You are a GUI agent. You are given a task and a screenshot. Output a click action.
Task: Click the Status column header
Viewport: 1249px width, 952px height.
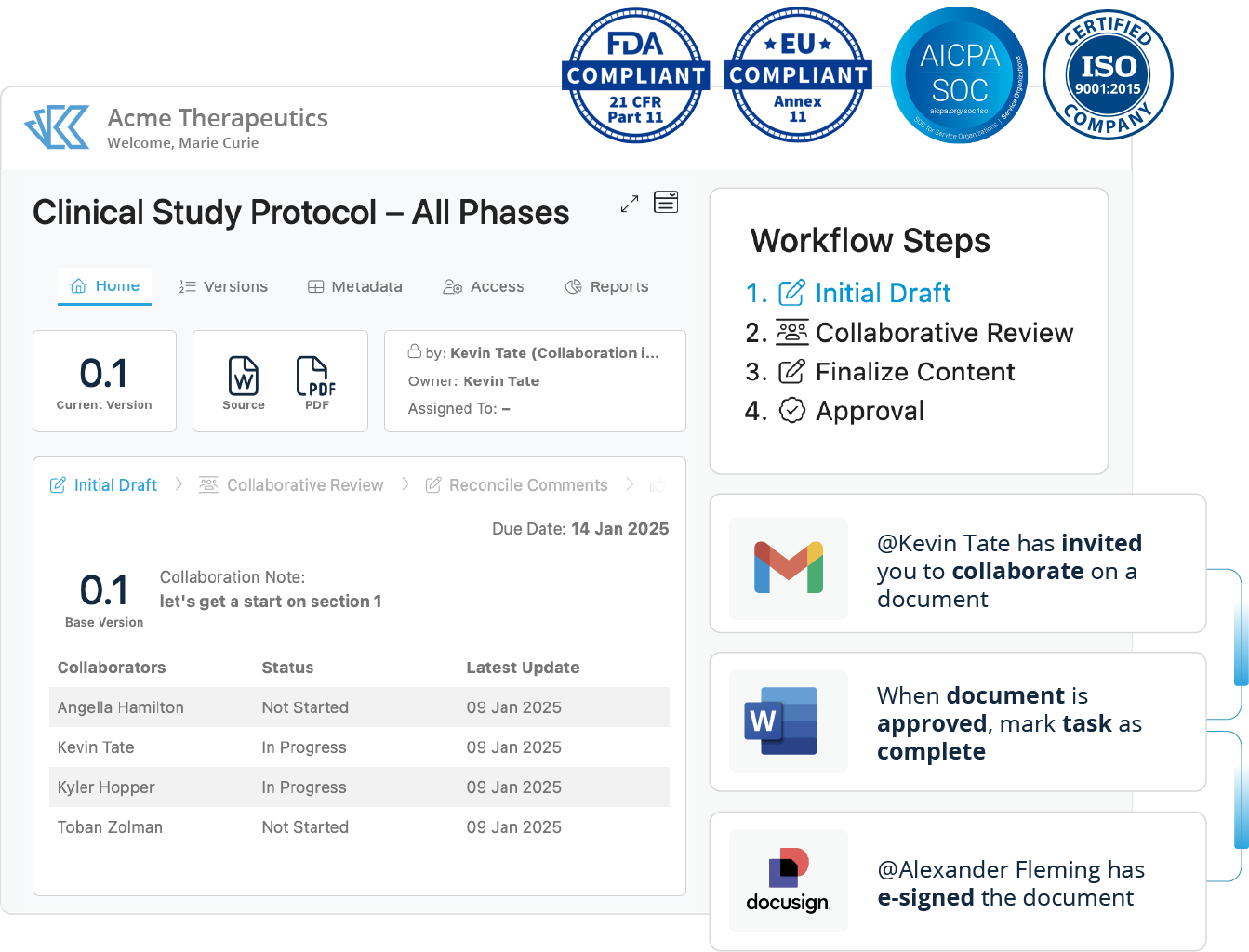point(287,668)
